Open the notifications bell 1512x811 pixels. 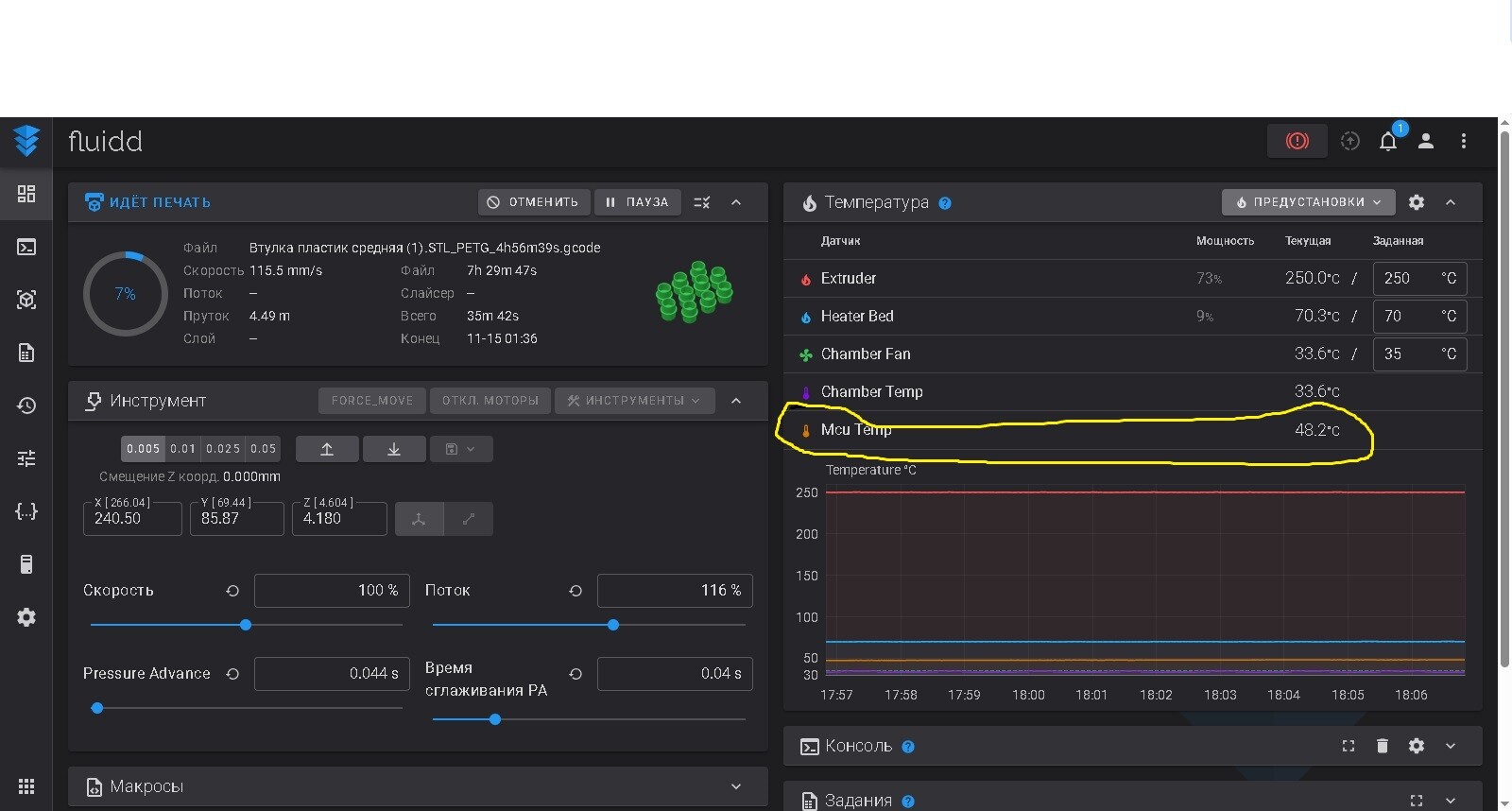pos(1387,142)
